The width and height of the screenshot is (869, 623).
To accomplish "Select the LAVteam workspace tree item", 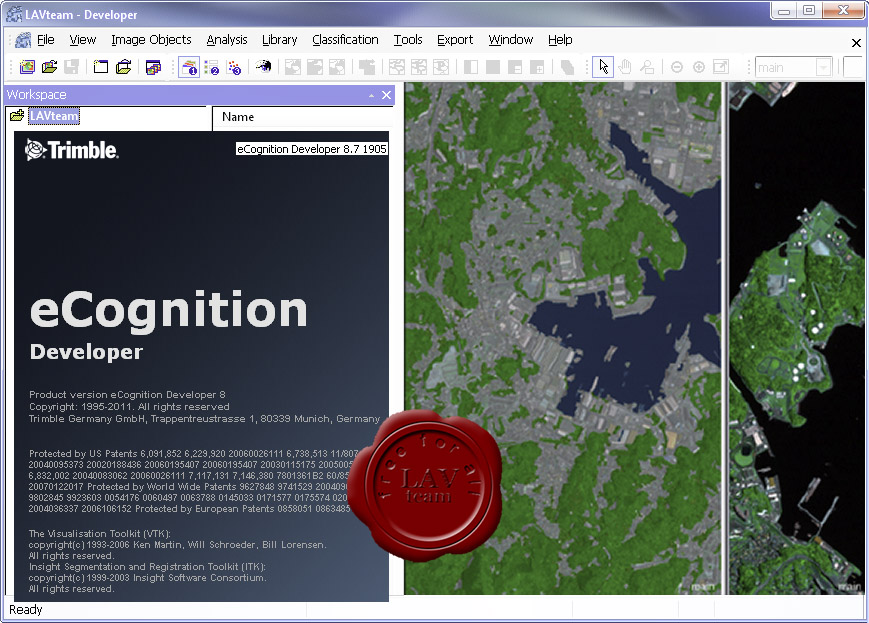I will click(54, 116).
